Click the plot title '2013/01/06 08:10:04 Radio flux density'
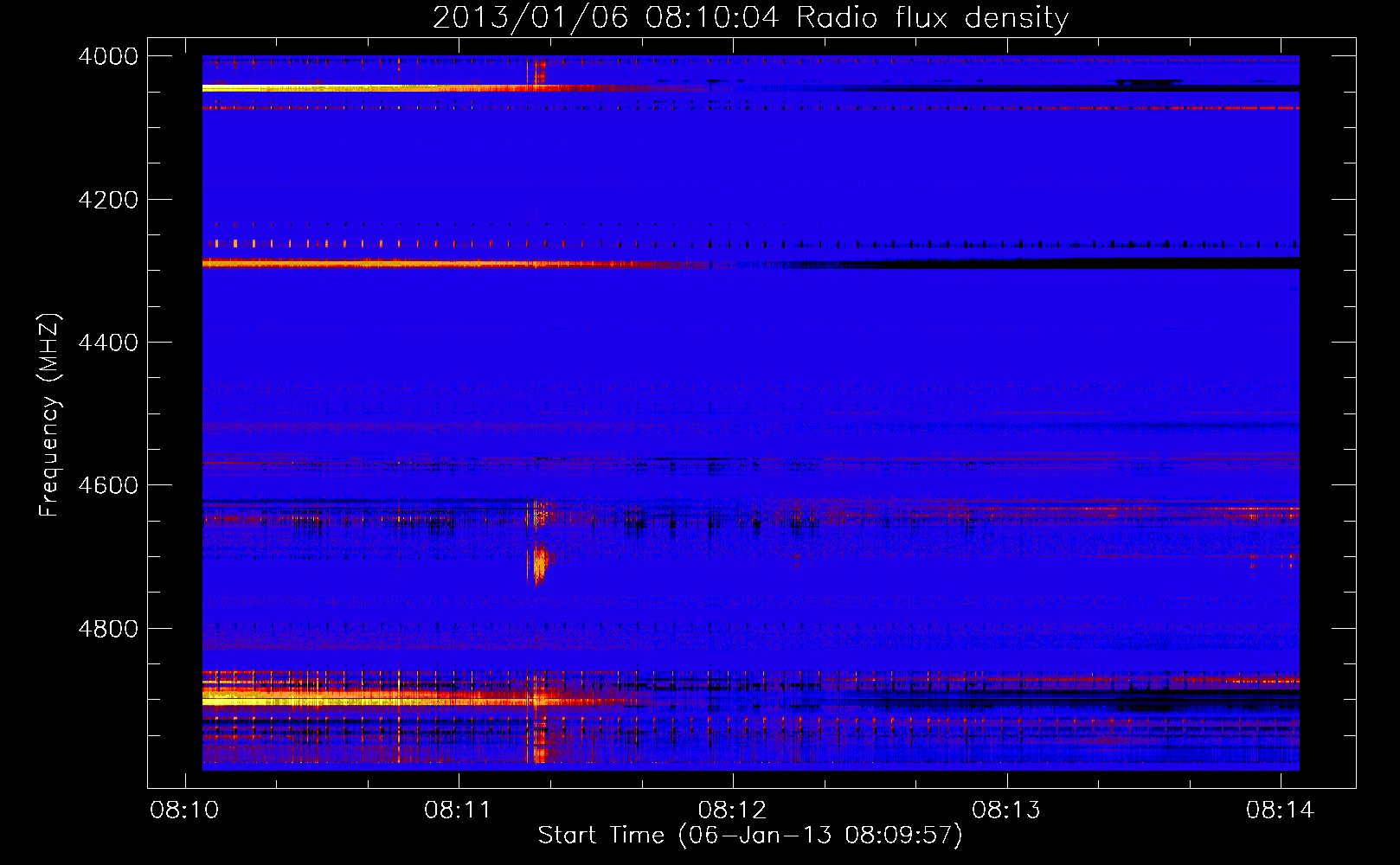Screen dimensions: 1400x865 (x=750, y=17)
